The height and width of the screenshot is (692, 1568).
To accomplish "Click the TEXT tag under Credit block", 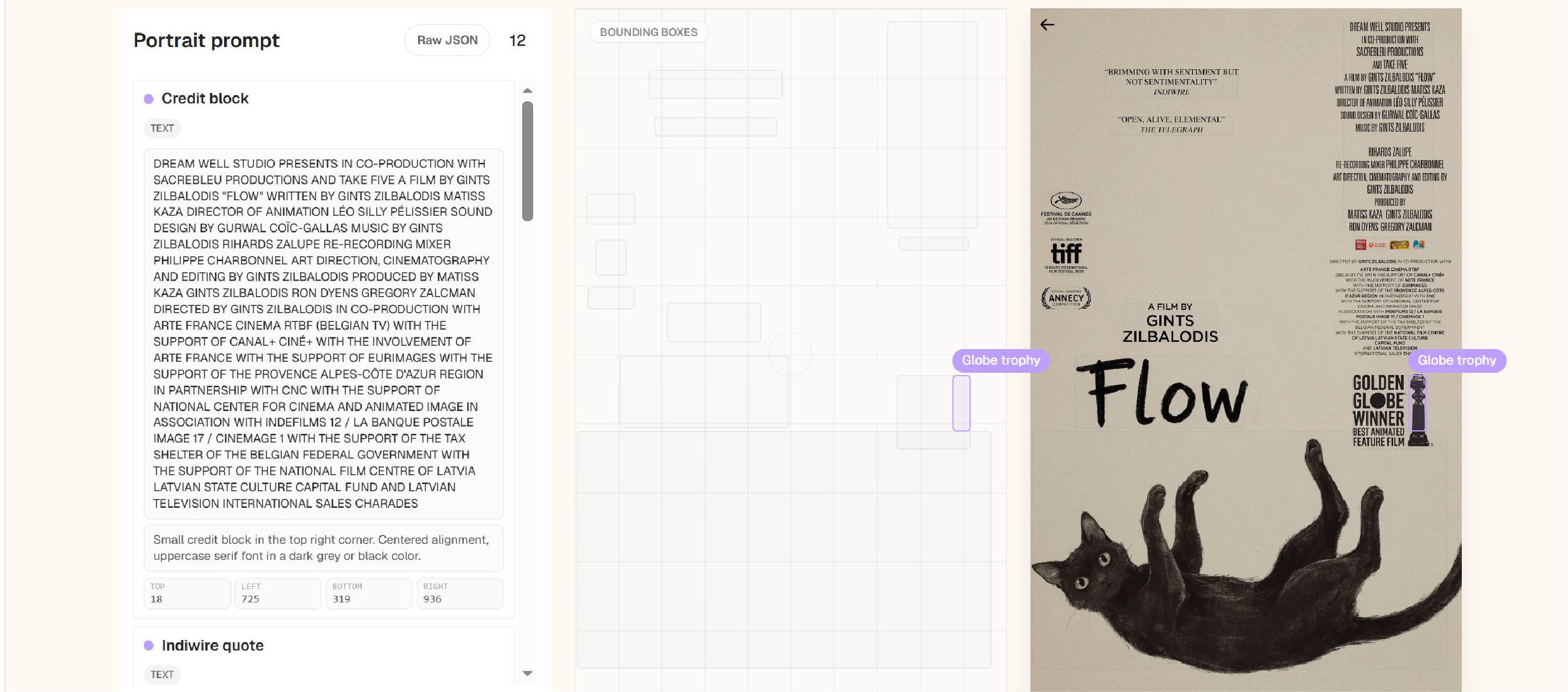I will coord(162,128).
